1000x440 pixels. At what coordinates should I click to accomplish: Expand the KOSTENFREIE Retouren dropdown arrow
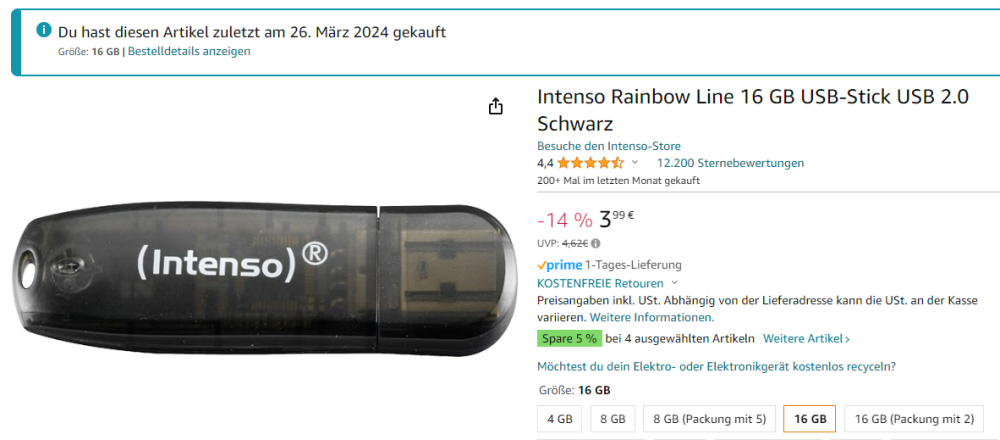click(675, 283)
